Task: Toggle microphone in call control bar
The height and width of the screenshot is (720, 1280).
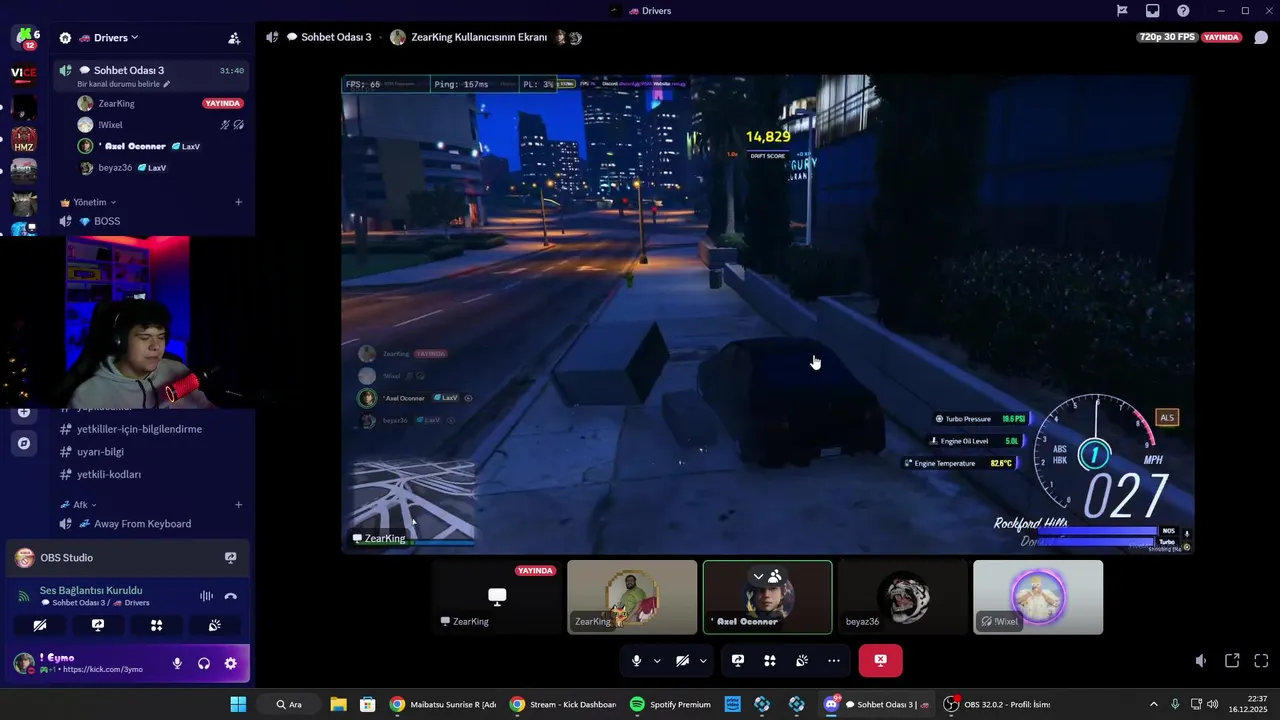Action: (636, 661)
